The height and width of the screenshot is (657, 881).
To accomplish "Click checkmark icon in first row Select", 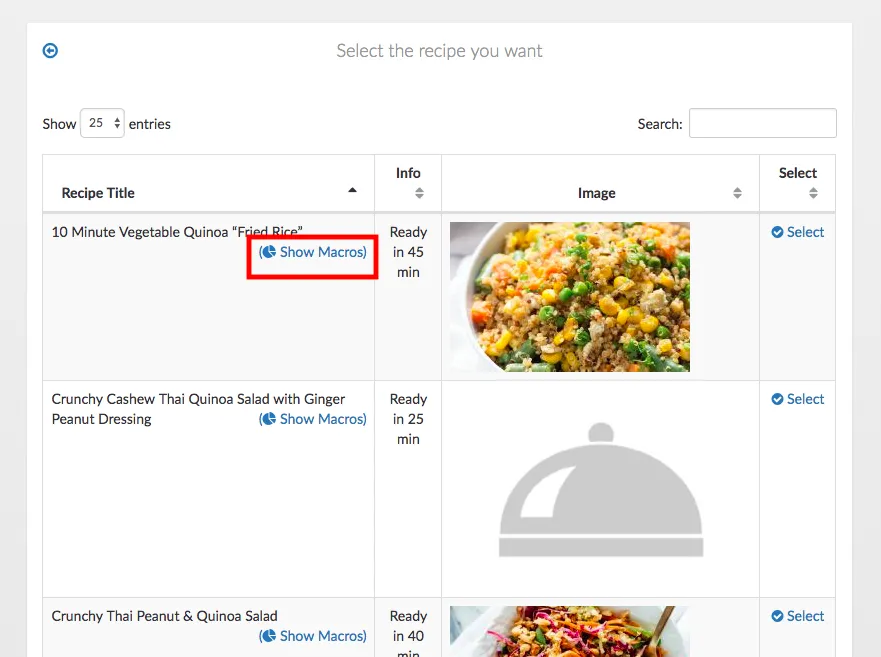I will [777, 232].
